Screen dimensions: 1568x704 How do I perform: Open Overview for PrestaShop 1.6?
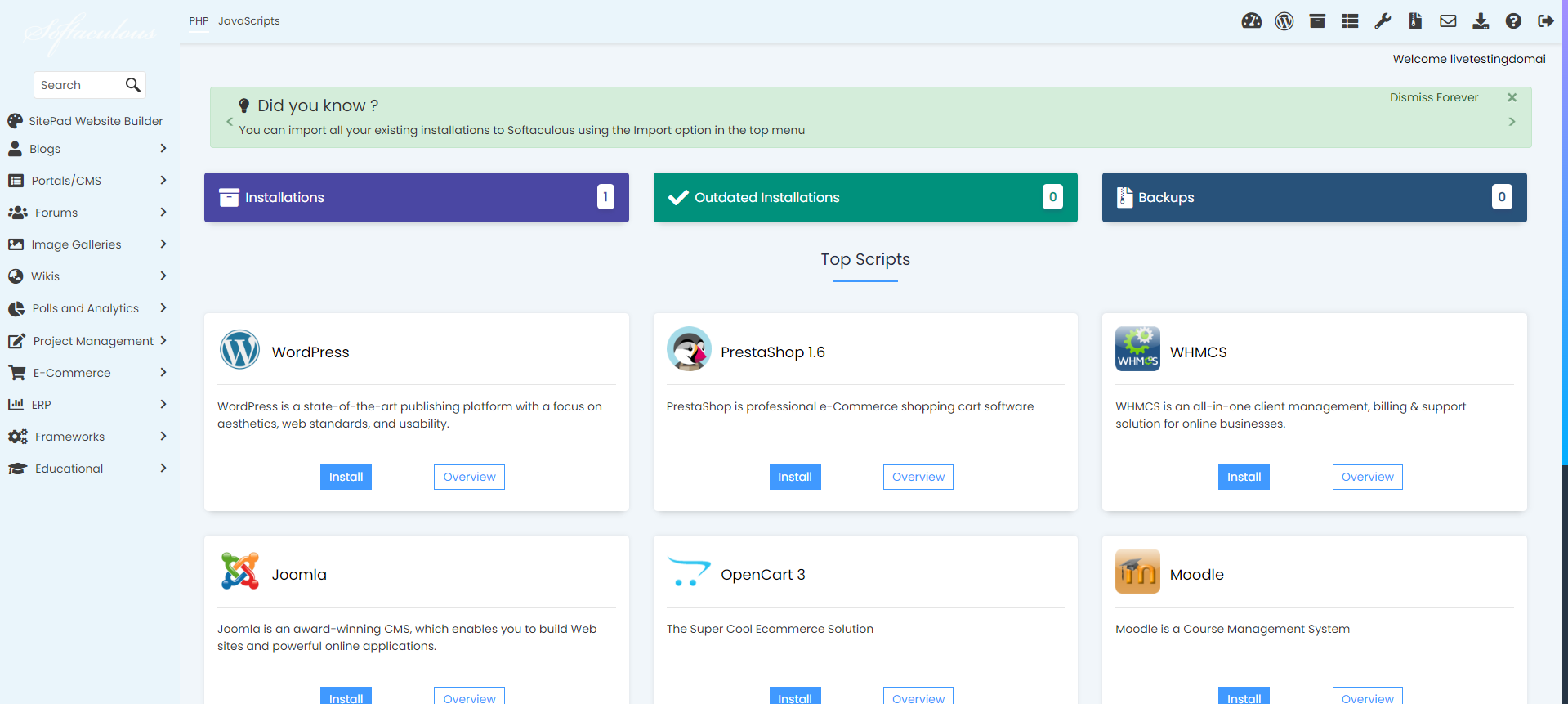918,477
